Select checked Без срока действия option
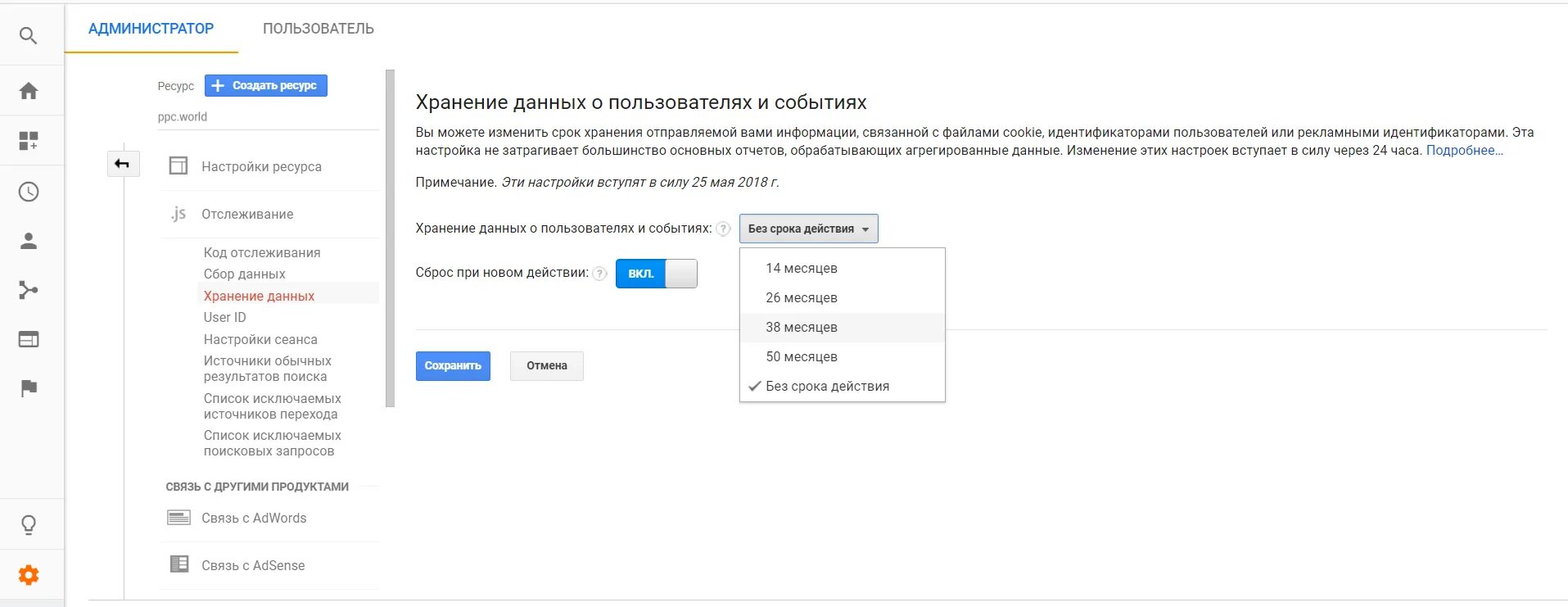This screenshot has height=607, width=1568. pos(843,387)
